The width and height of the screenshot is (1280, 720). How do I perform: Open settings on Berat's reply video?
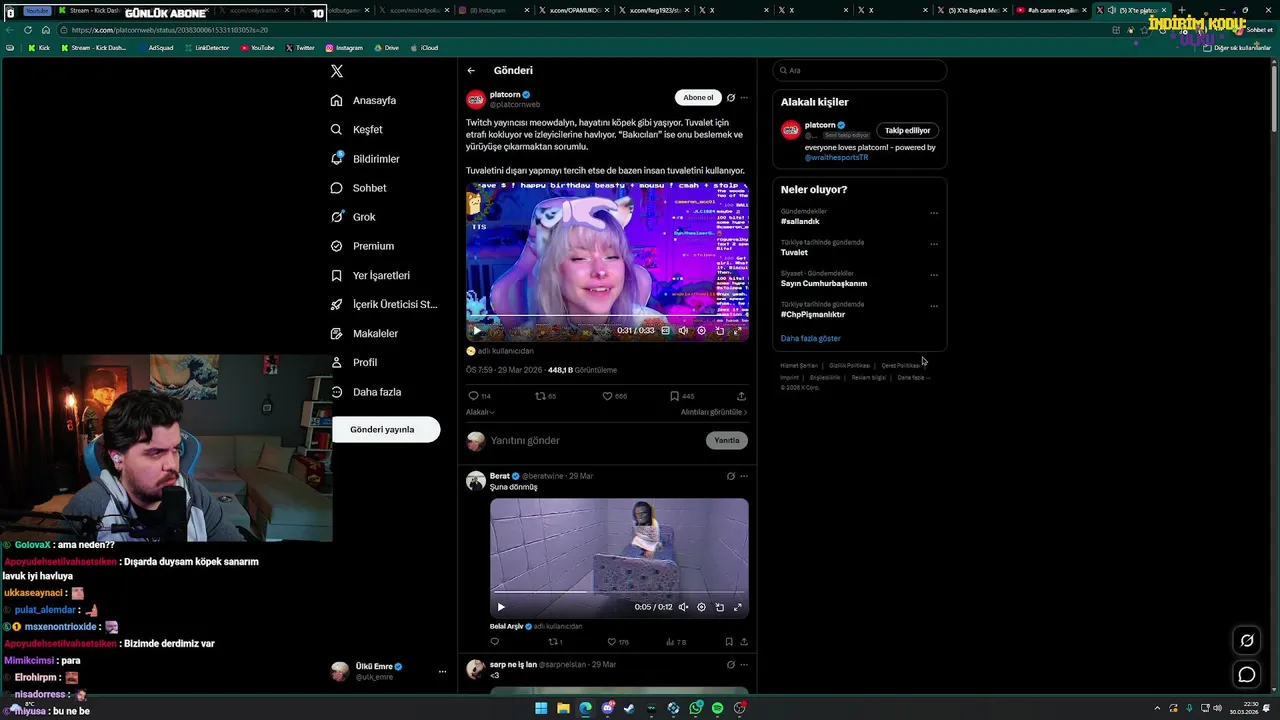701,607
